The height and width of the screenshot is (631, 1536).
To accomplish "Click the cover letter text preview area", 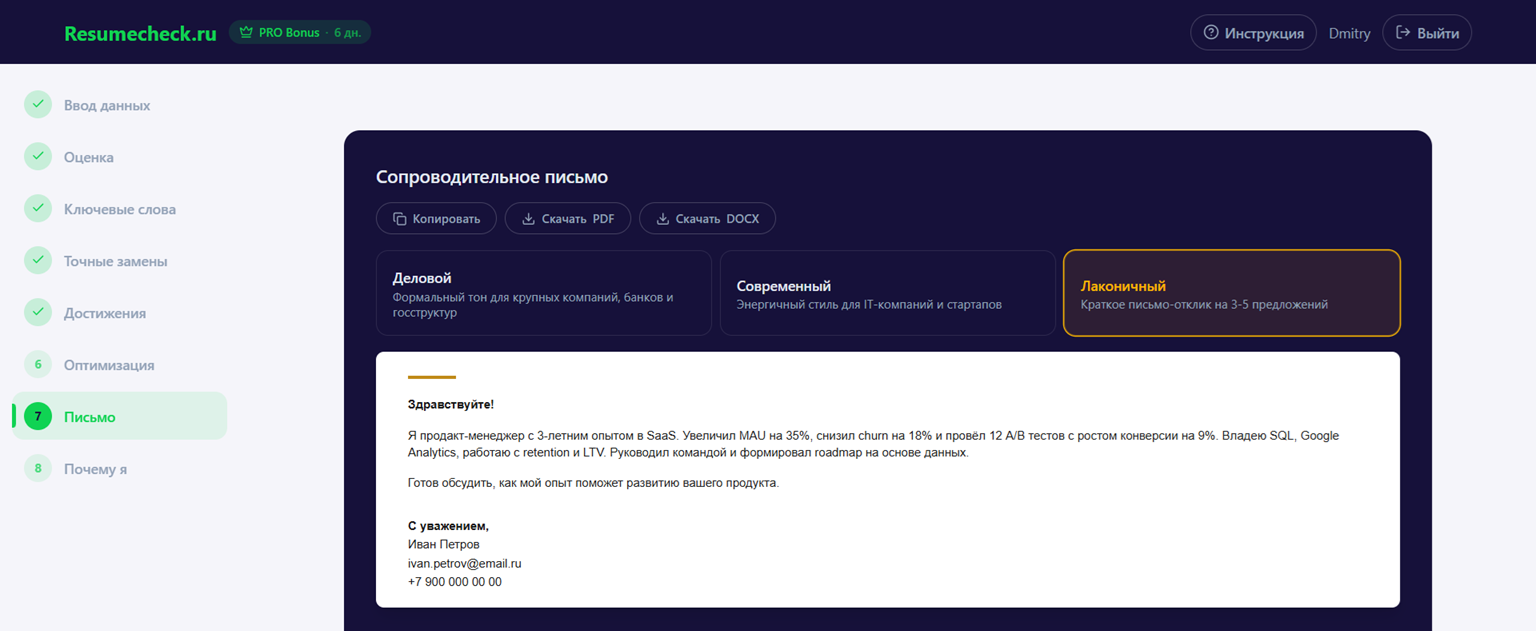I will [887, 480].
